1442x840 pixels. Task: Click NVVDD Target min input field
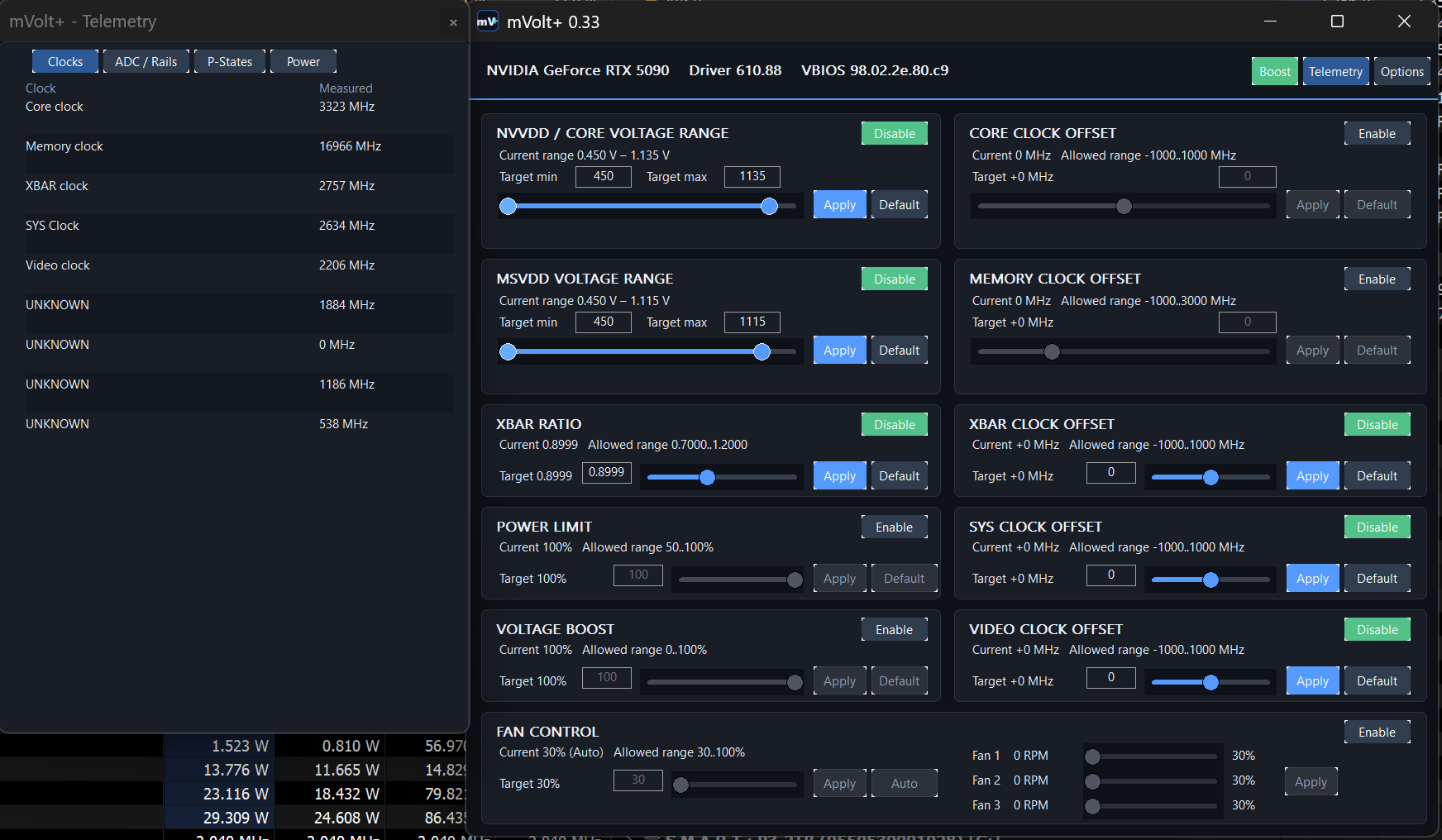pyautogui.click(x=604, y=176)
